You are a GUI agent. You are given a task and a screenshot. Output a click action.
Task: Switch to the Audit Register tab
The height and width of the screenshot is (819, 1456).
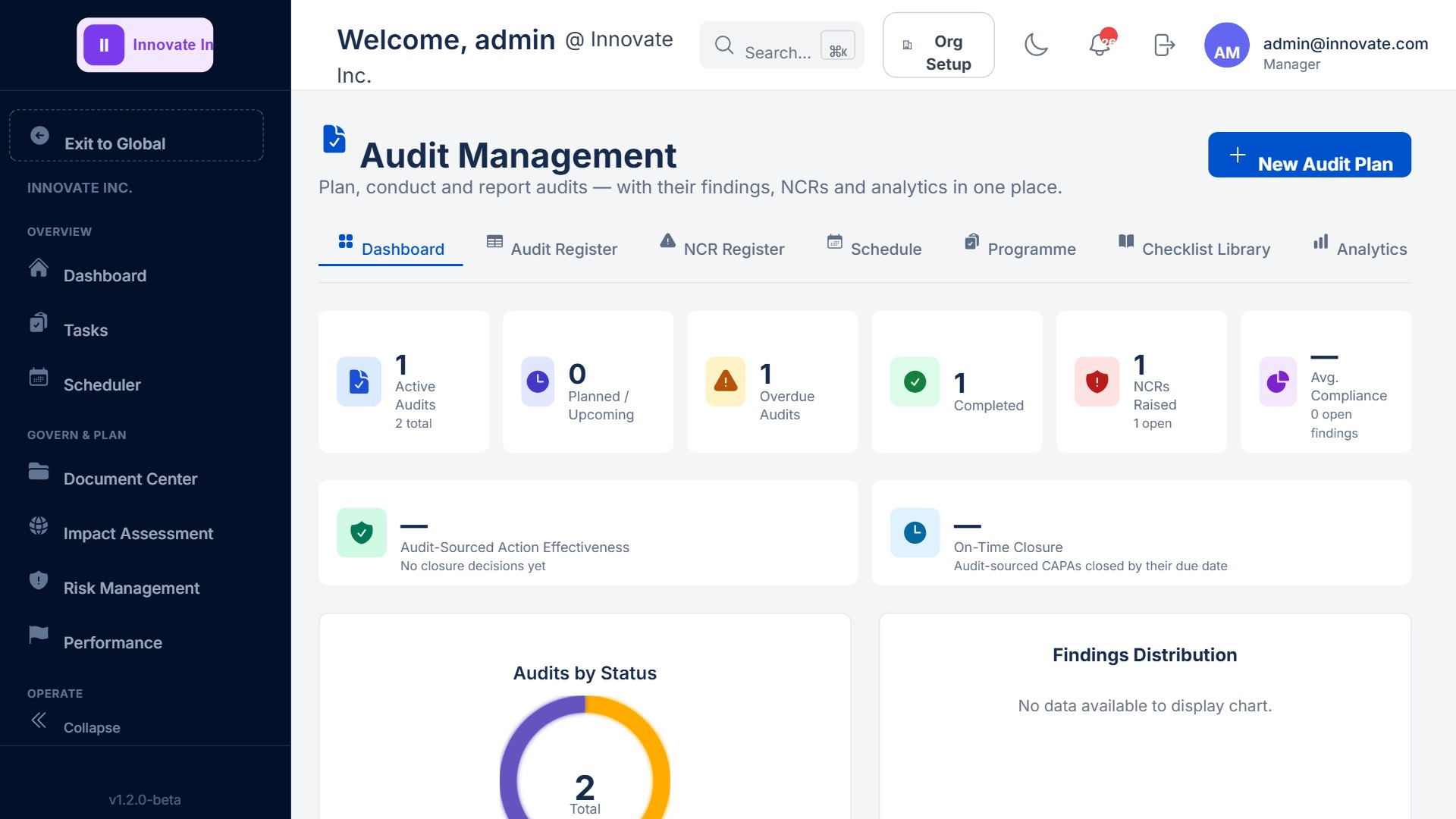[552, 249]
